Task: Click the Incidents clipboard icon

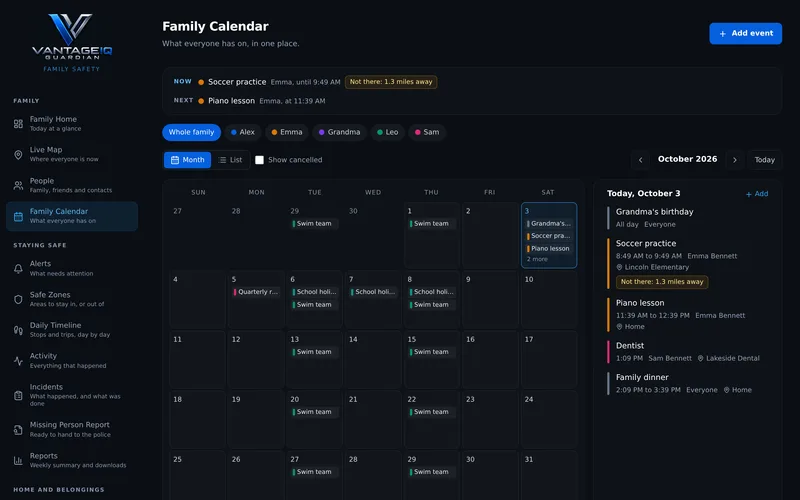Action: tap(18, 395)
